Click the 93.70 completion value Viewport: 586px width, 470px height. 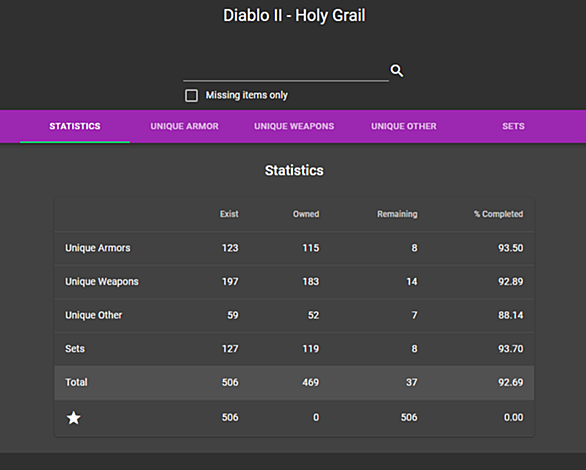click(511, 349)
